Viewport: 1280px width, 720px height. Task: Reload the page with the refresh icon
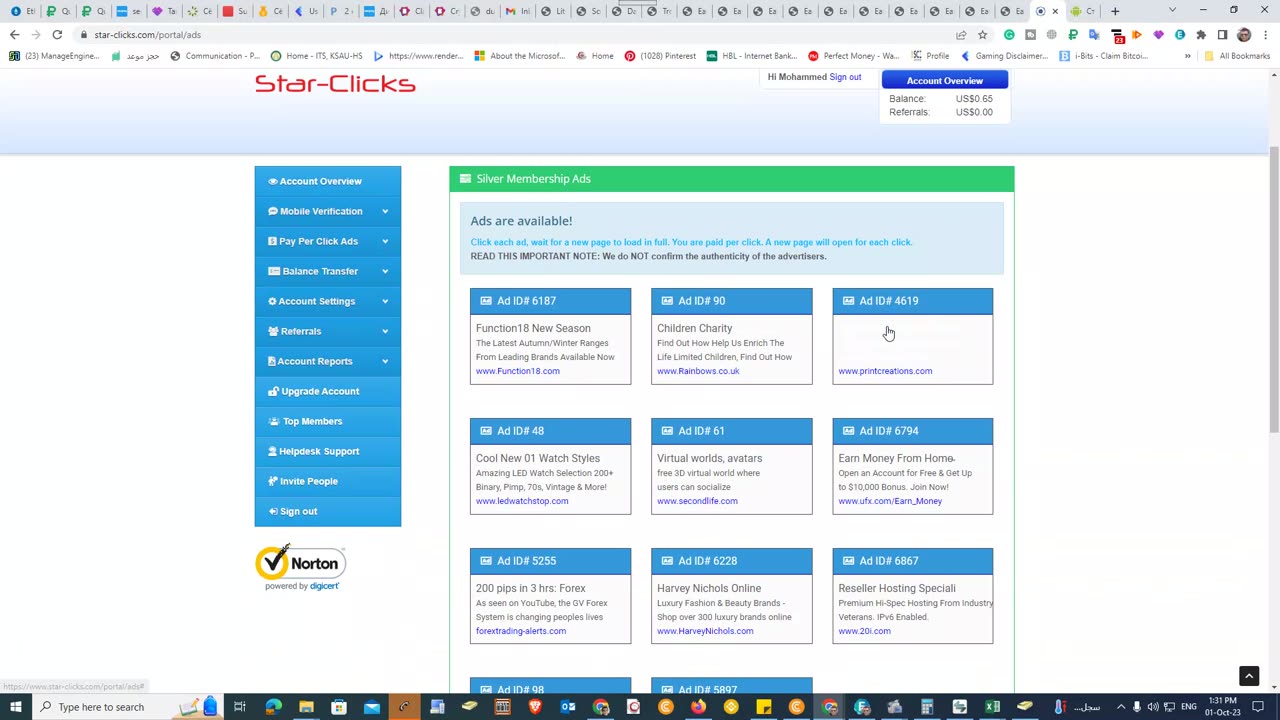pyautogui.click(x=57, y=35)
